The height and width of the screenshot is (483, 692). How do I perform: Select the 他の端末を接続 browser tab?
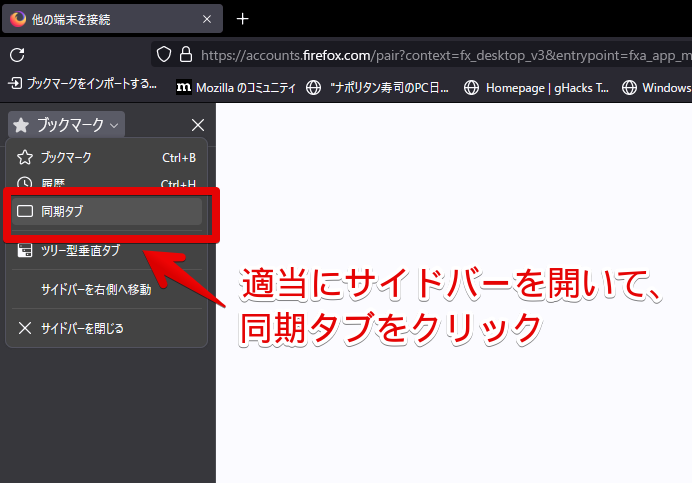pos(113,19)
